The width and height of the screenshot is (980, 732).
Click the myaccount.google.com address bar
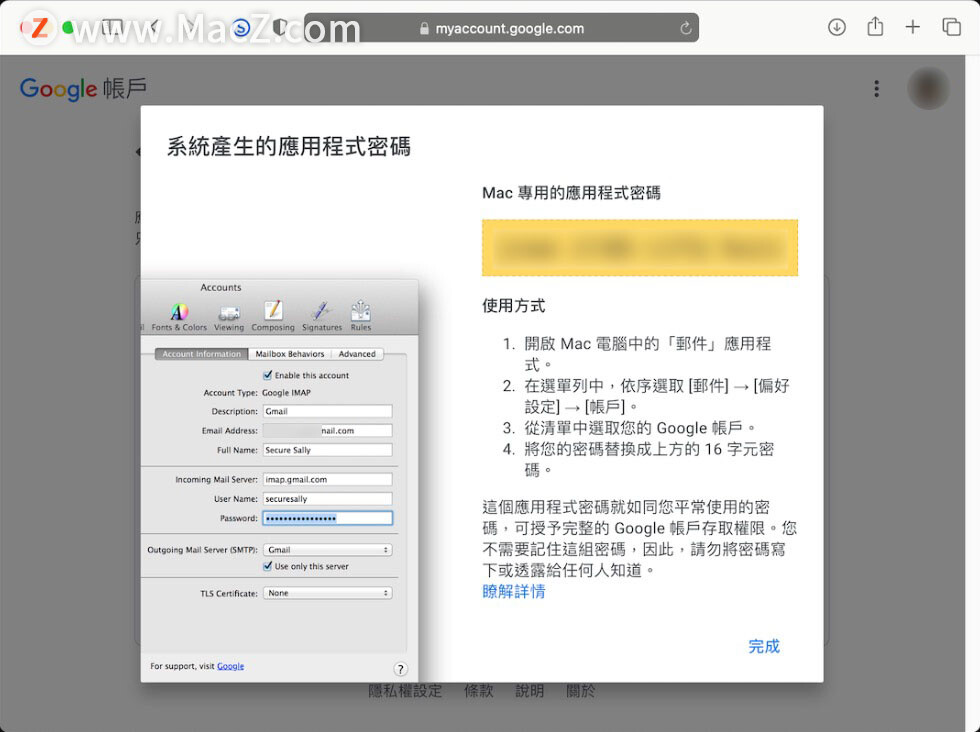coord(501,28)
